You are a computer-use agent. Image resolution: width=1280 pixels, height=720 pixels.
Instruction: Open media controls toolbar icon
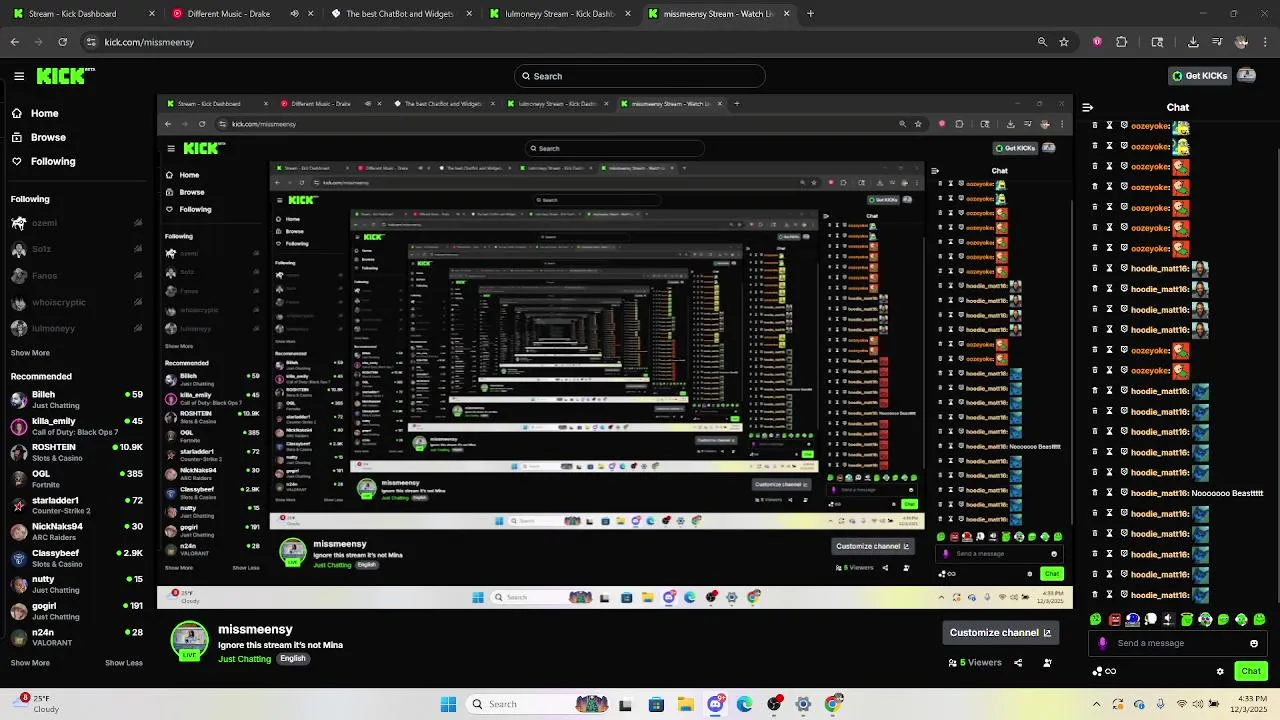pos(1217,42)
